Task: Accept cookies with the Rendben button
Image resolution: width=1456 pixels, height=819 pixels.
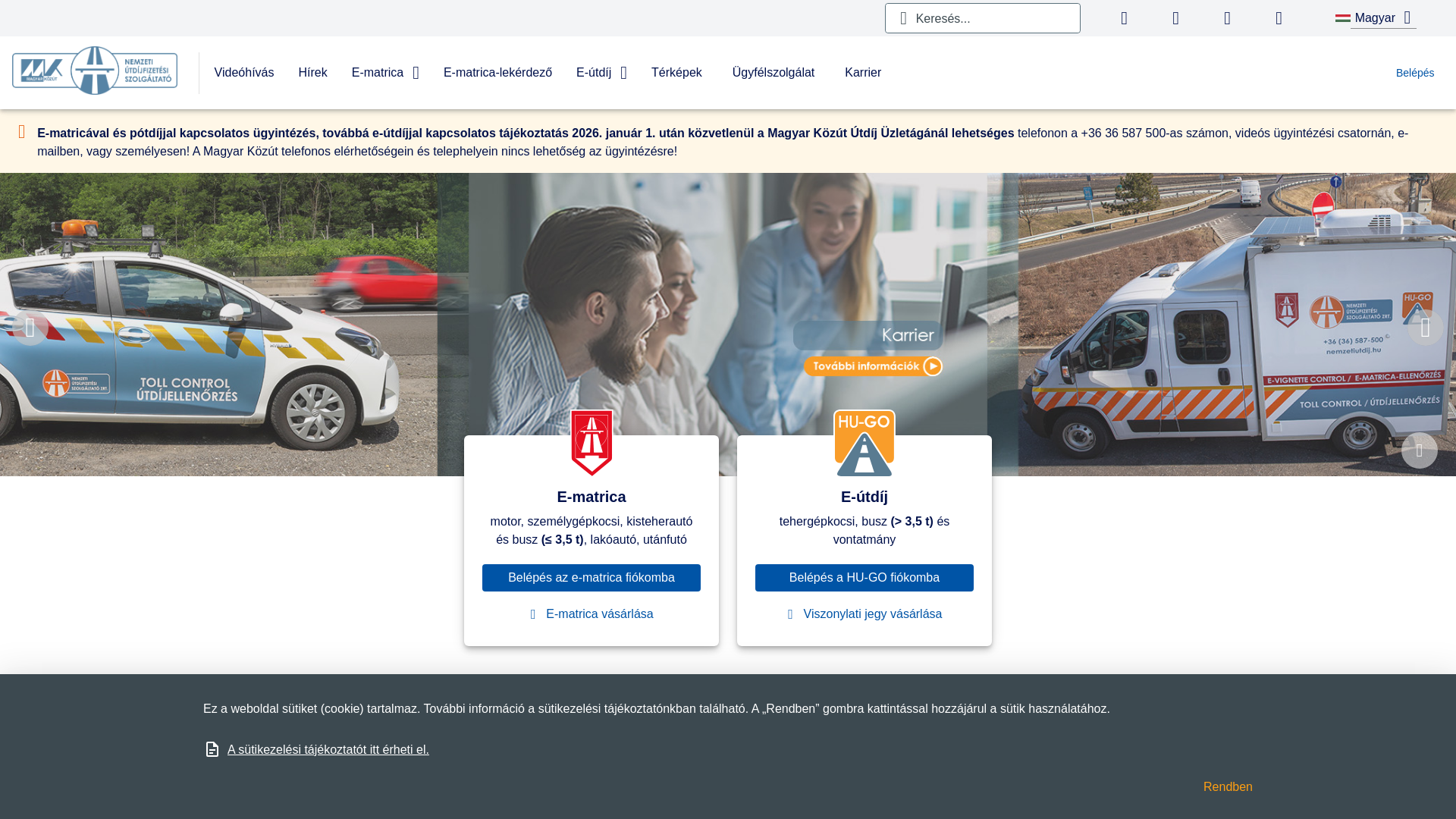Action: (x=1228, y=787)
